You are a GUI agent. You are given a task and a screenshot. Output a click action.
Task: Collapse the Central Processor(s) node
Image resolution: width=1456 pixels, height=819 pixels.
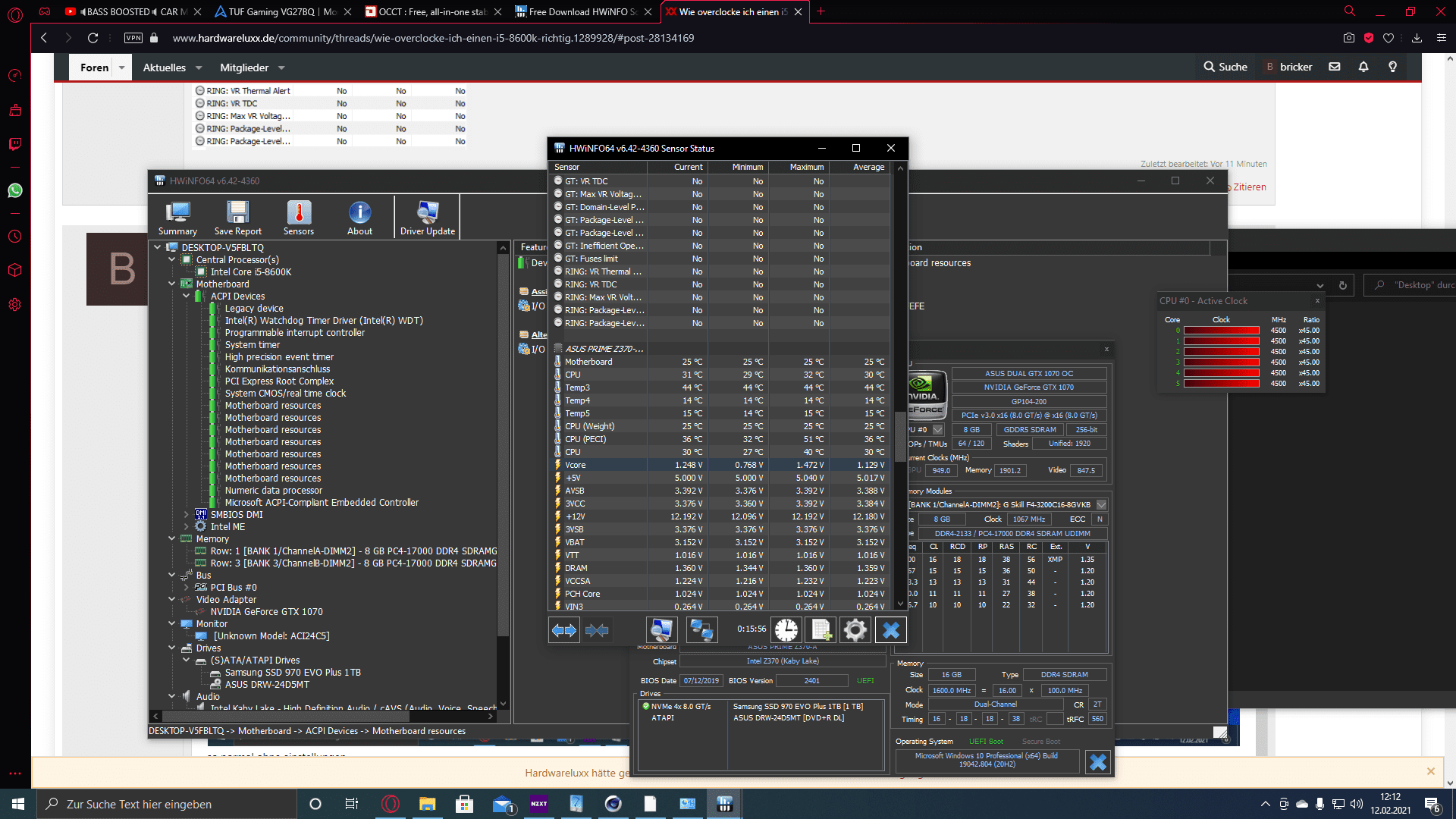pos(172,259)
